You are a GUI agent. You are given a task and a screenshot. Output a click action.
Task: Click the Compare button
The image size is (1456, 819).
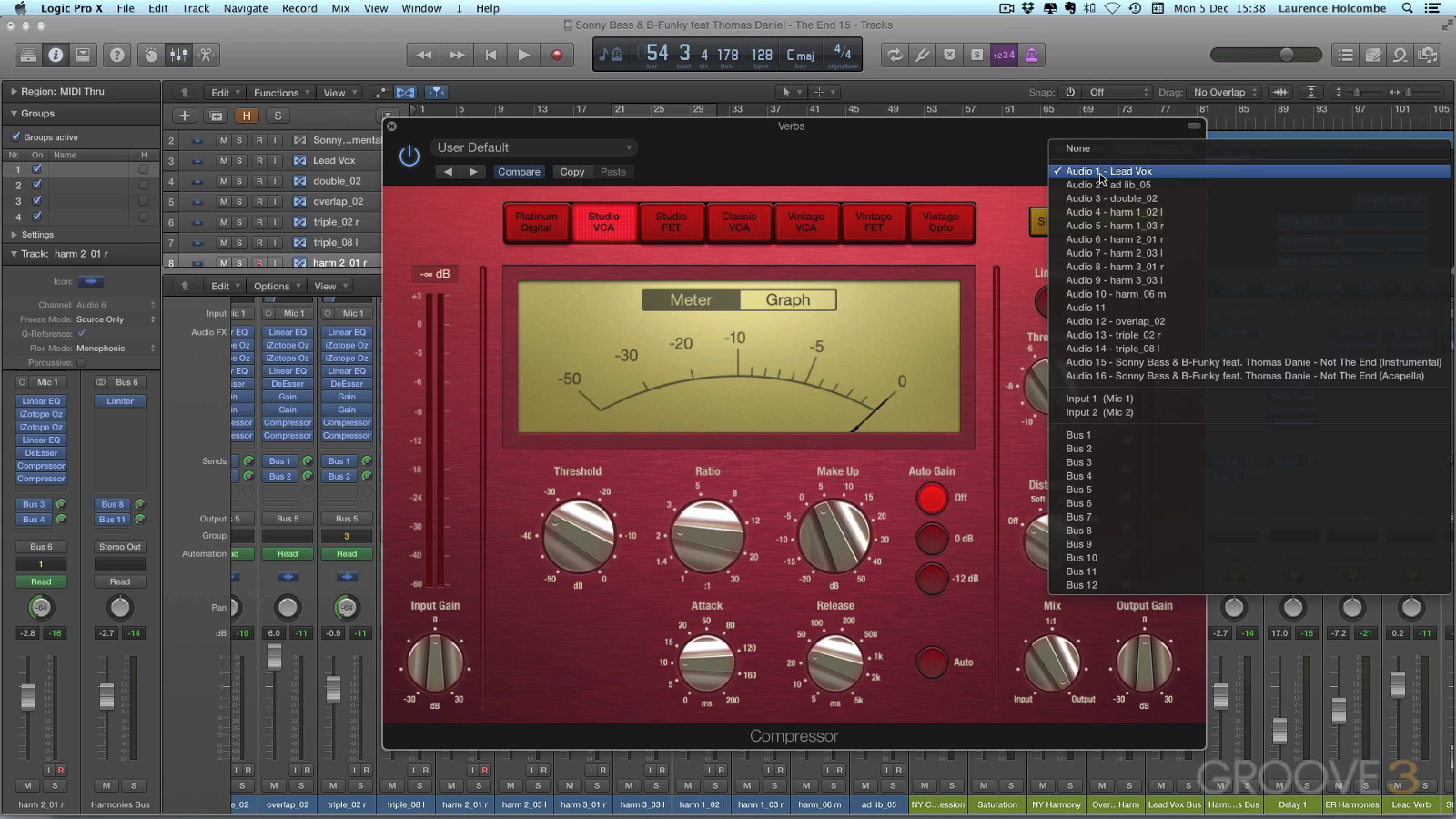519,172
